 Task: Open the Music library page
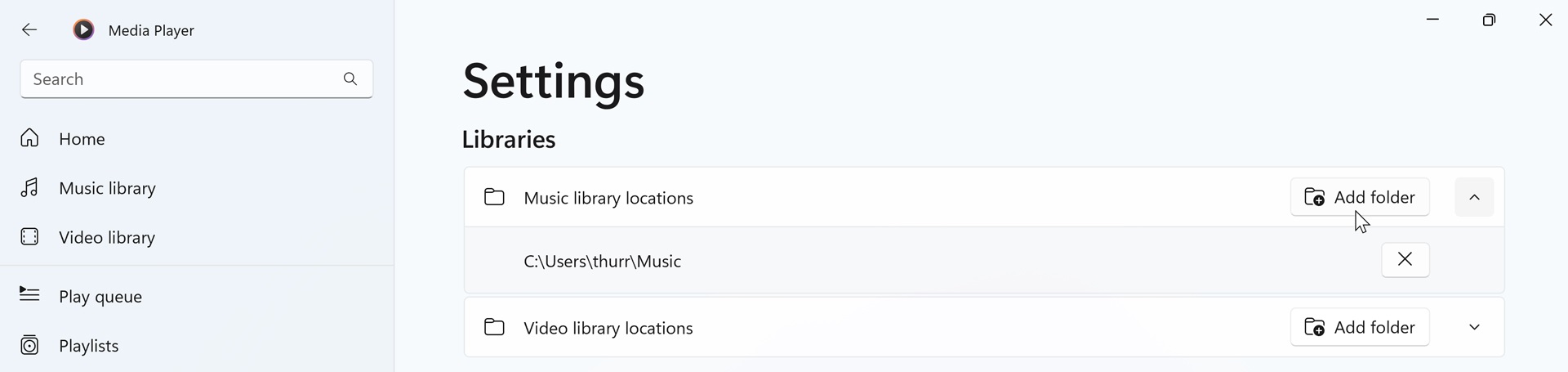tap(197, 188)
